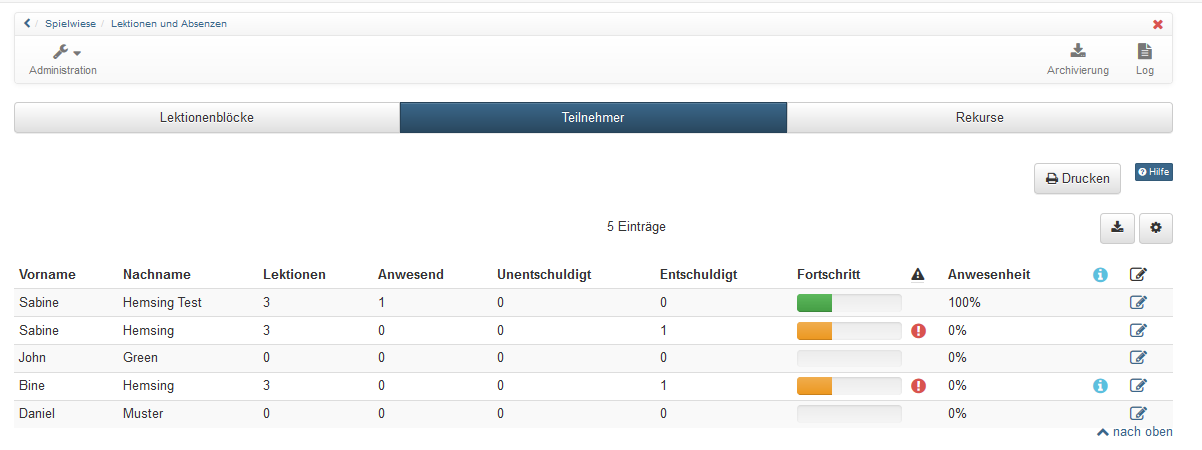Open the Archivierung download icon
Image resolution: width=1202 pixels, height=450 pixels.
click(x=1077, y=51)
